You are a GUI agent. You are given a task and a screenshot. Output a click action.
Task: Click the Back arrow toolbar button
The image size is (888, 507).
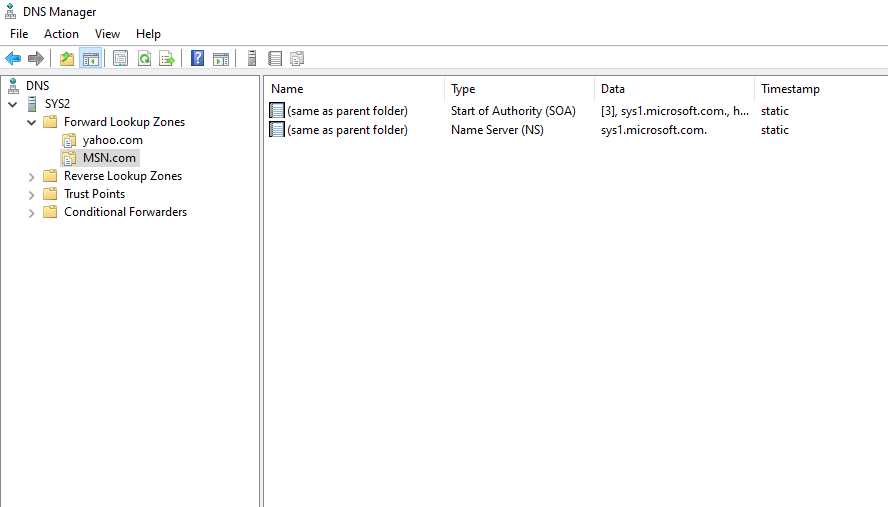click(x=13, y=58)
